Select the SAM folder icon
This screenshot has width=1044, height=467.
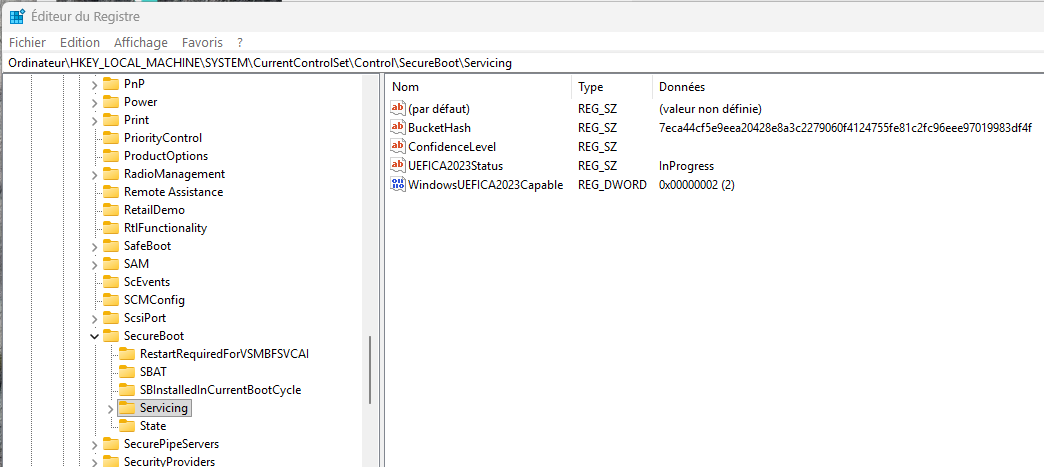point(111,264)
